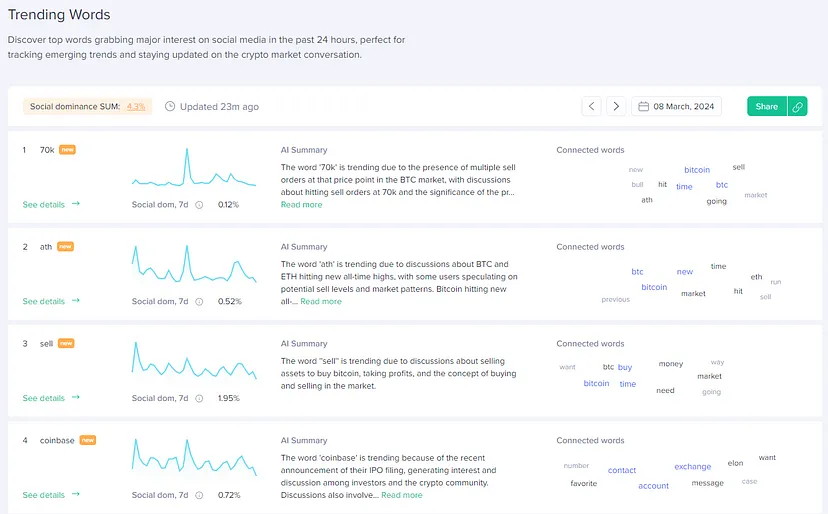Open the social dominance SUM 4.2% link
828x514 pixels.
coord(136,106)
